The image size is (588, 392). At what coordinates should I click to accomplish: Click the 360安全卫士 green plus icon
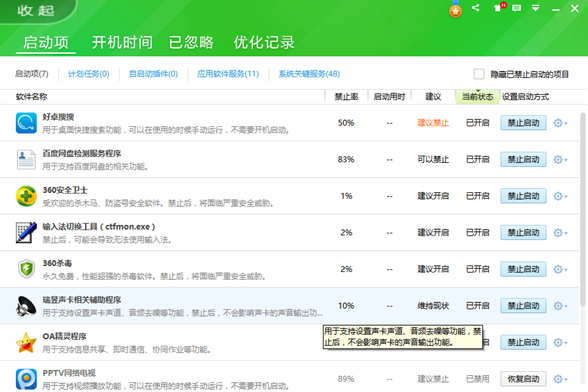click(26, 196)
